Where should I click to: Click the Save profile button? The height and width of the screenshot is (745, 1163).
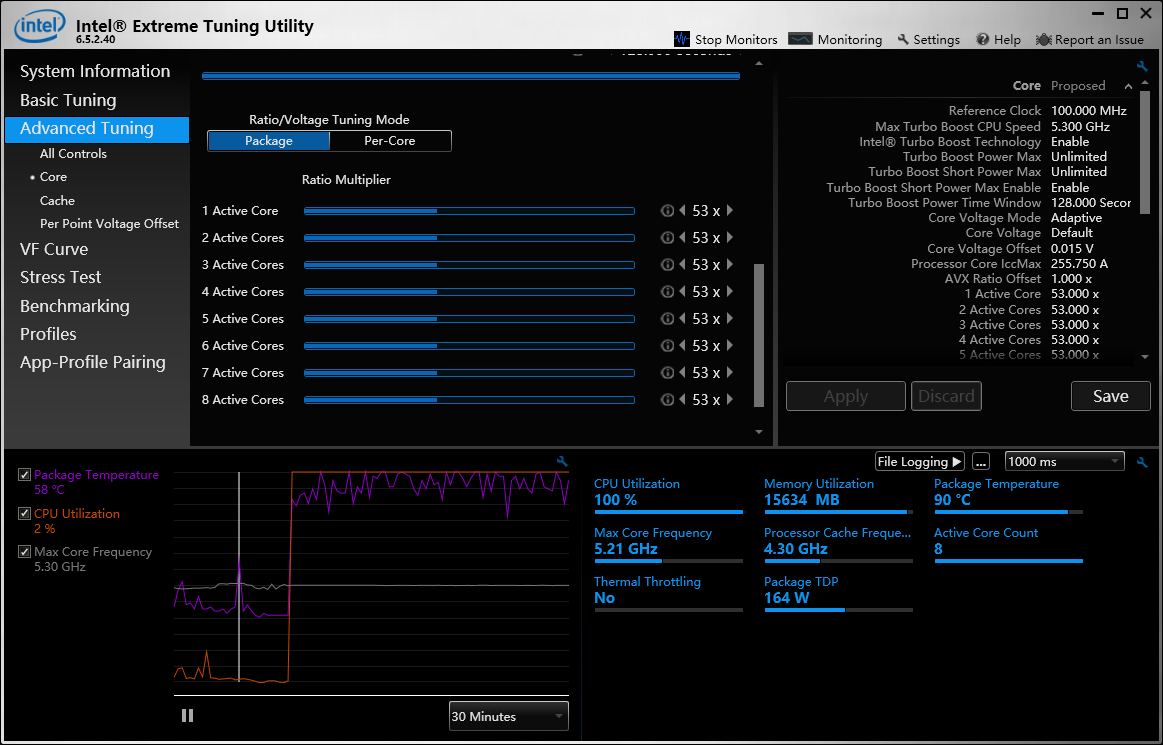click(1110, 396)
